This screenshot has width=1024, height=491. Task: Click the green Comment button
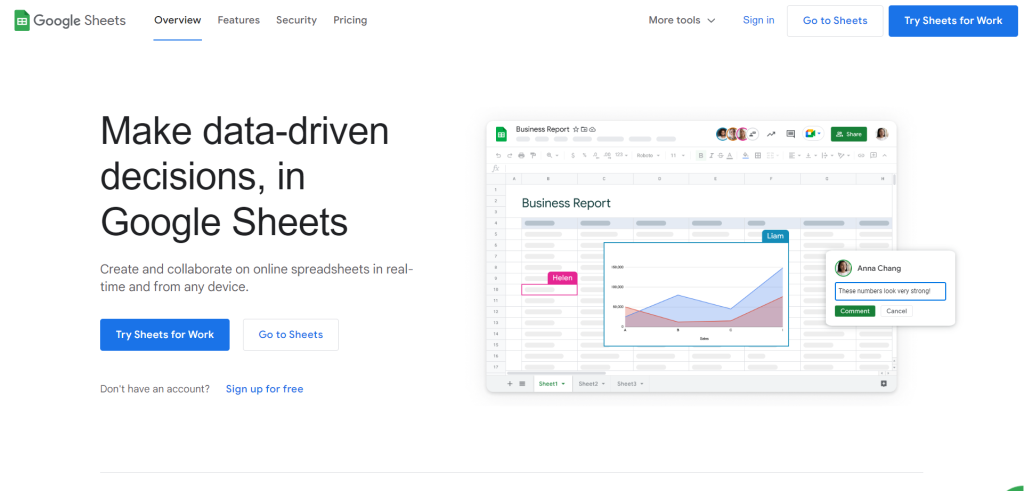855,311
